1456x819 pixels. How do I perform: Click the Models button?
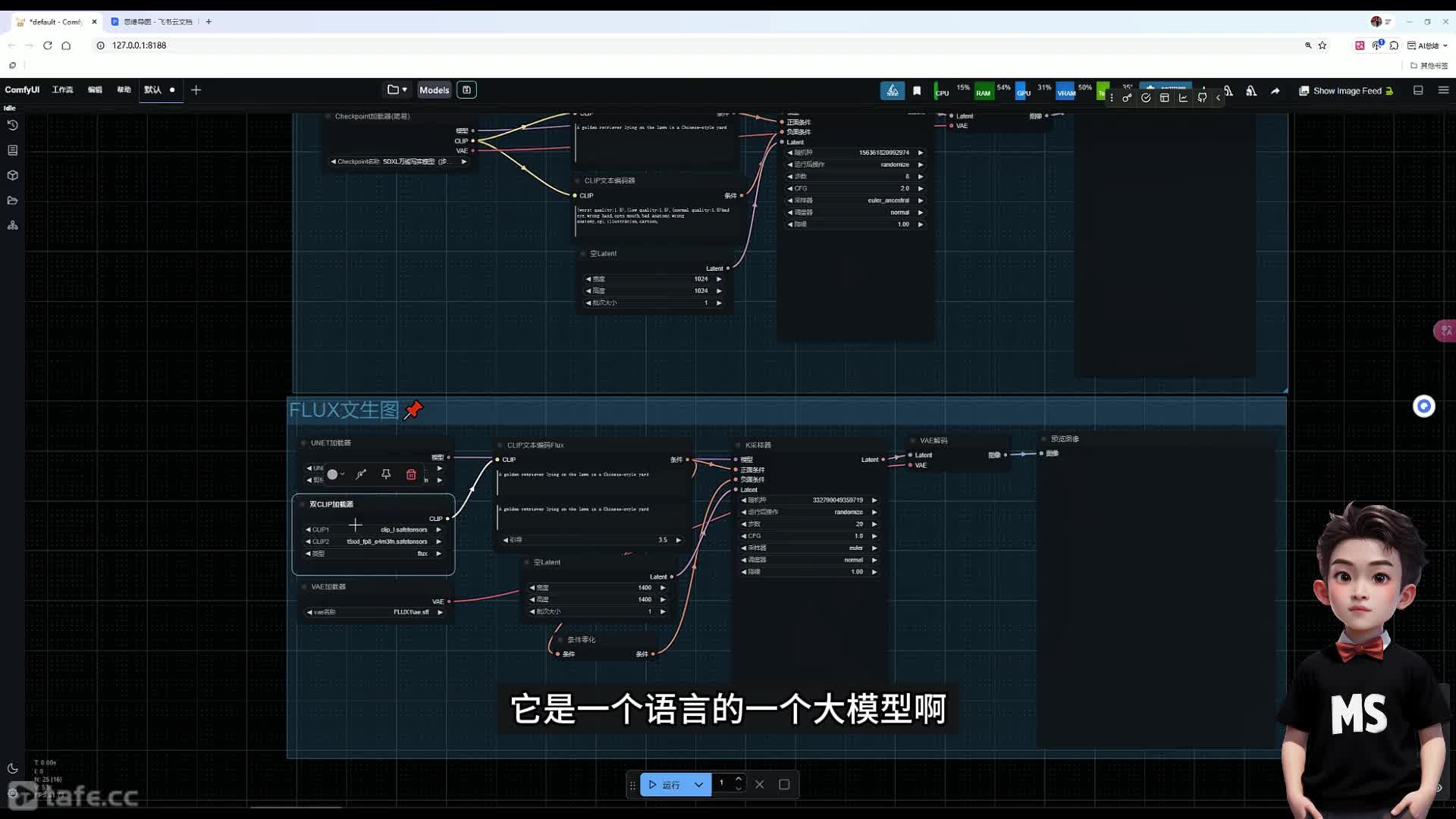click(435, 89)
